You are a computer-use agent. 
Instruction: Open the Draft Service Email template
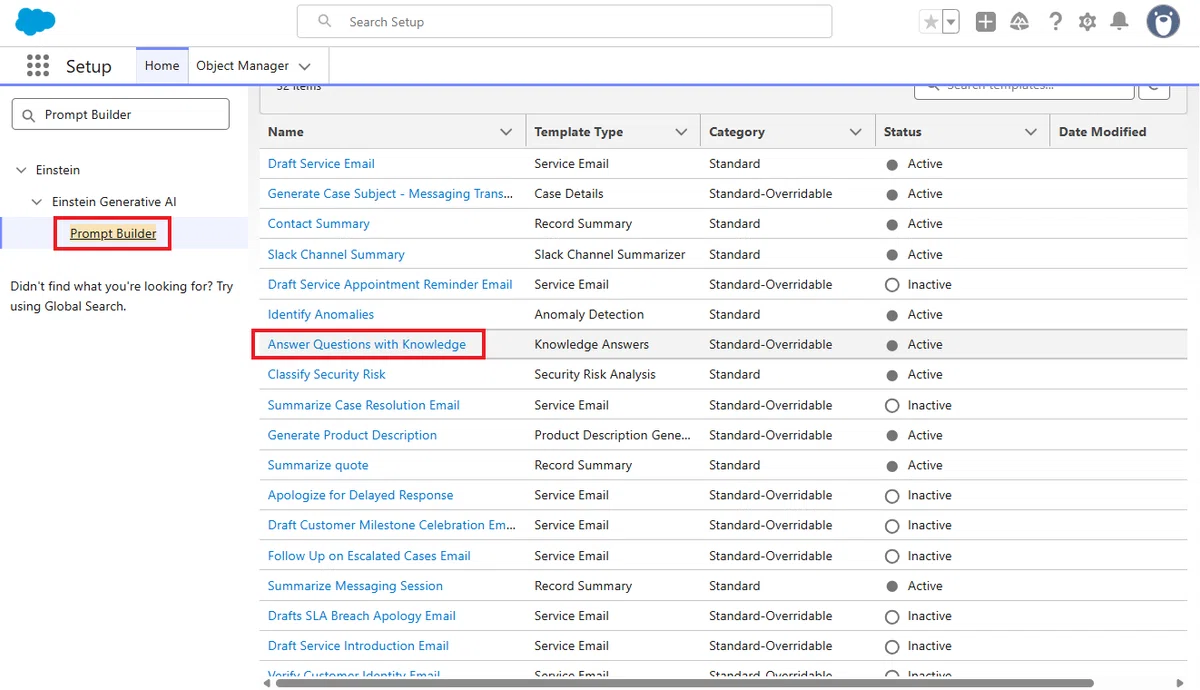tap(321, 164)
